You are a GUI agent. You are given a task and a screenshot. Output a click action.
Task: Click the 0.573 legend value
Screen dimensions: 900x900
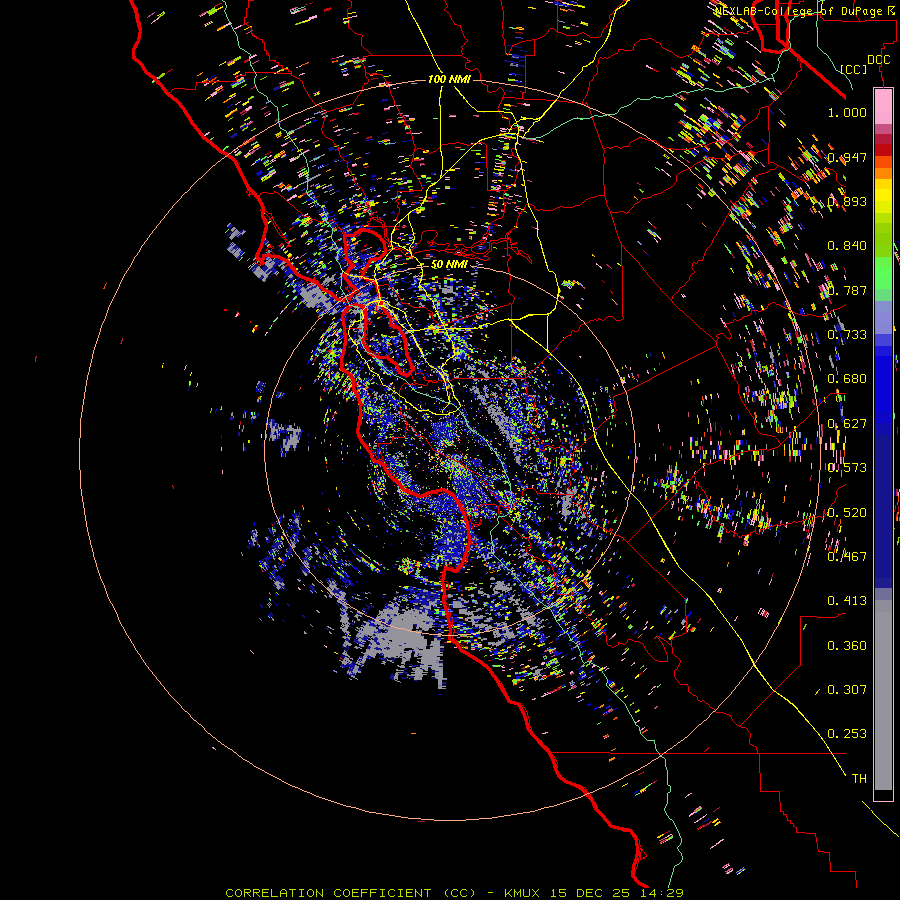click(x=847, y=468)
